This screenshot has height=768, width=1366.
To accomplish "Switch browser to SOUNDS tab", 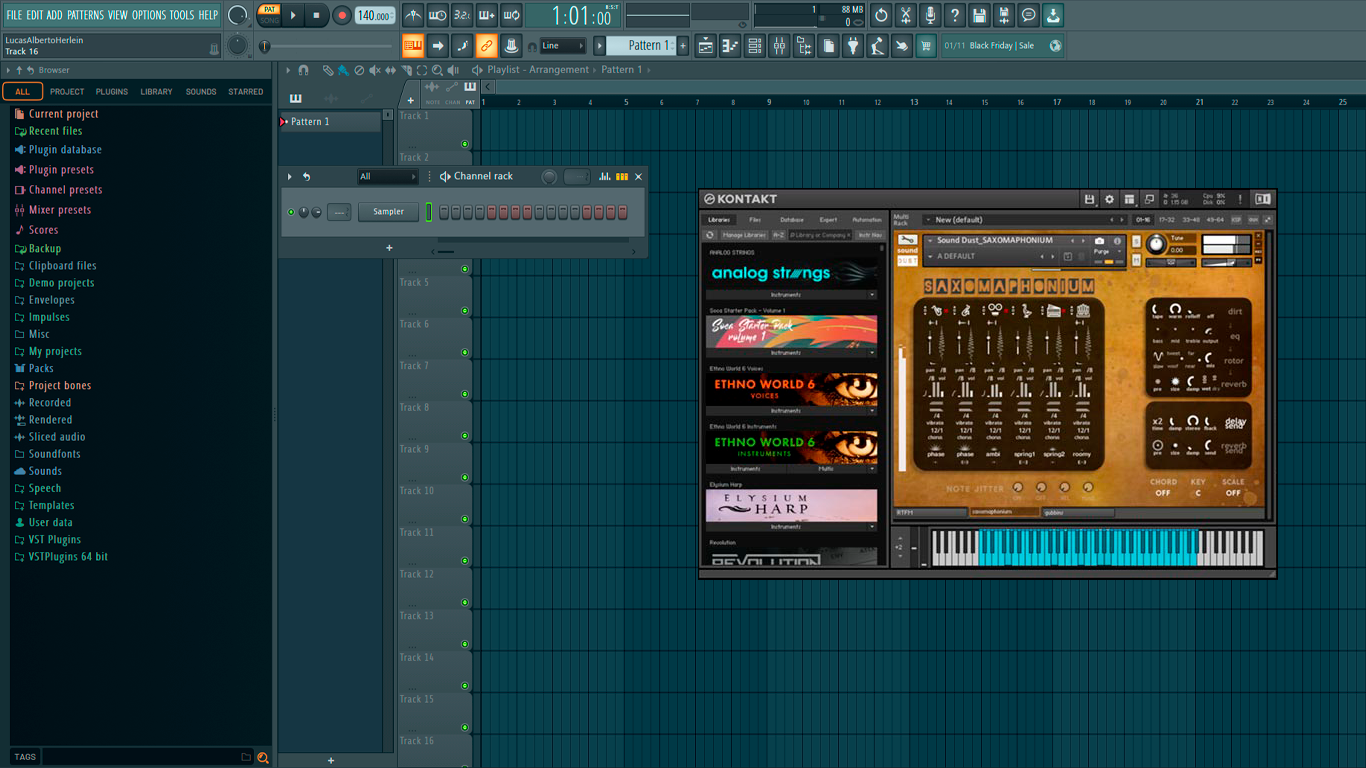I will pyautogui.click(x=201, y=92).
